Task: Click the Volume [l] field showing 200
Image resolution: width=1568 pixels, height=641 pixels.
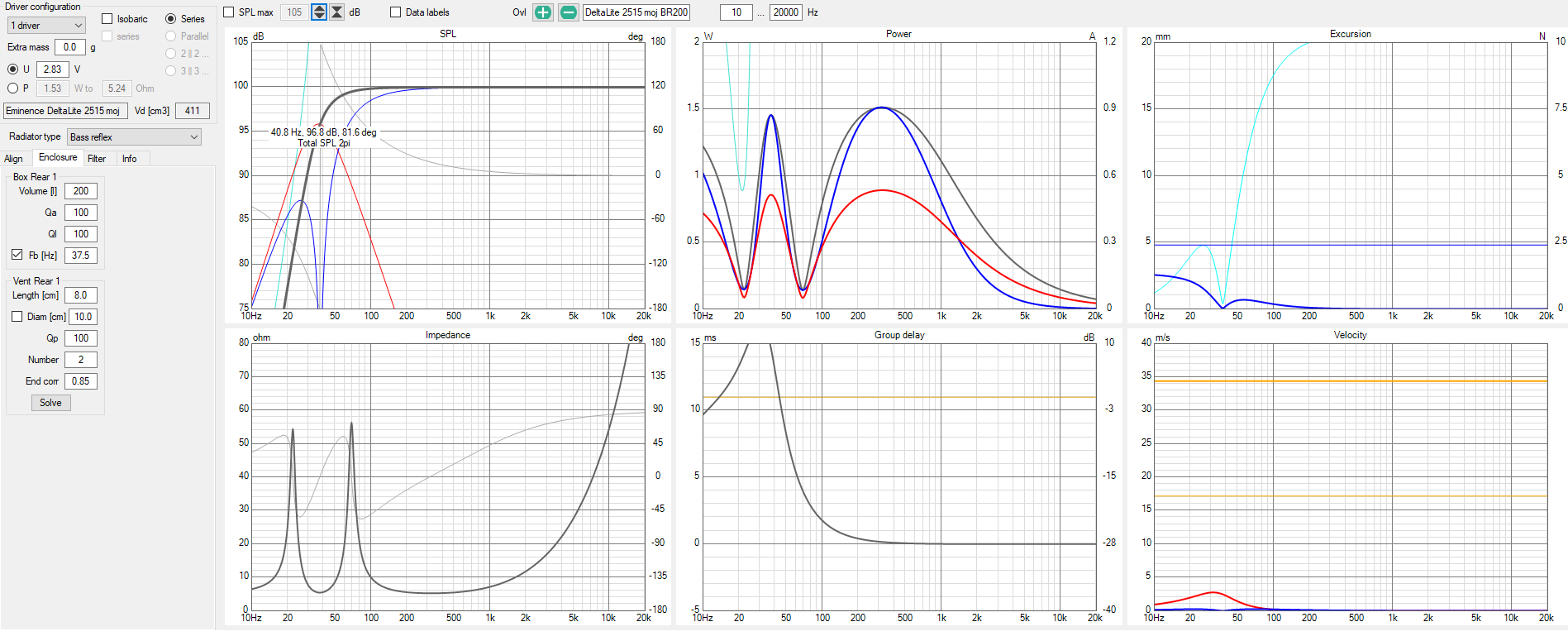Action: click(x=81, y=191)
